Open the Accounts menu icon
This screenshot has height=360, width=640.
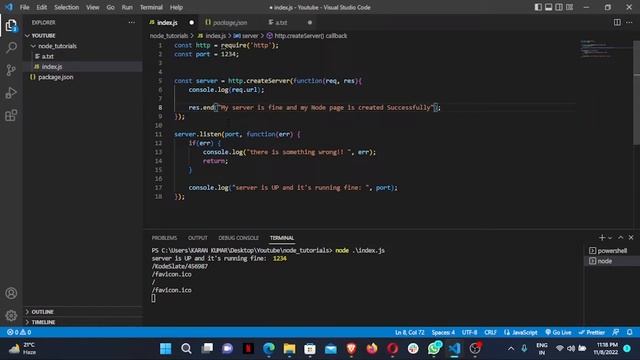11,293
